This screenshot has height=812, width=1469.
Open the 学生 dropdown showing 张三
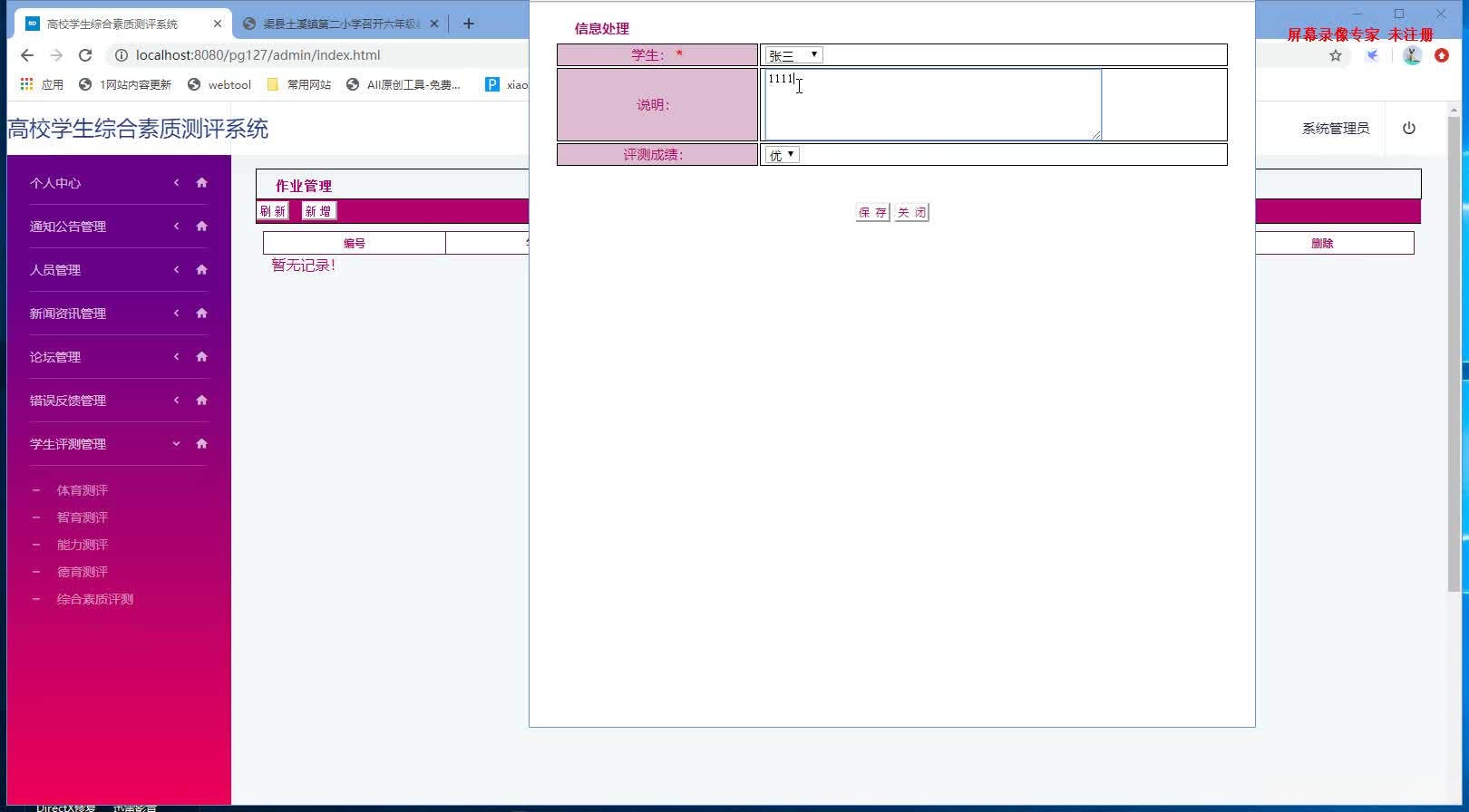coord(793,55)
